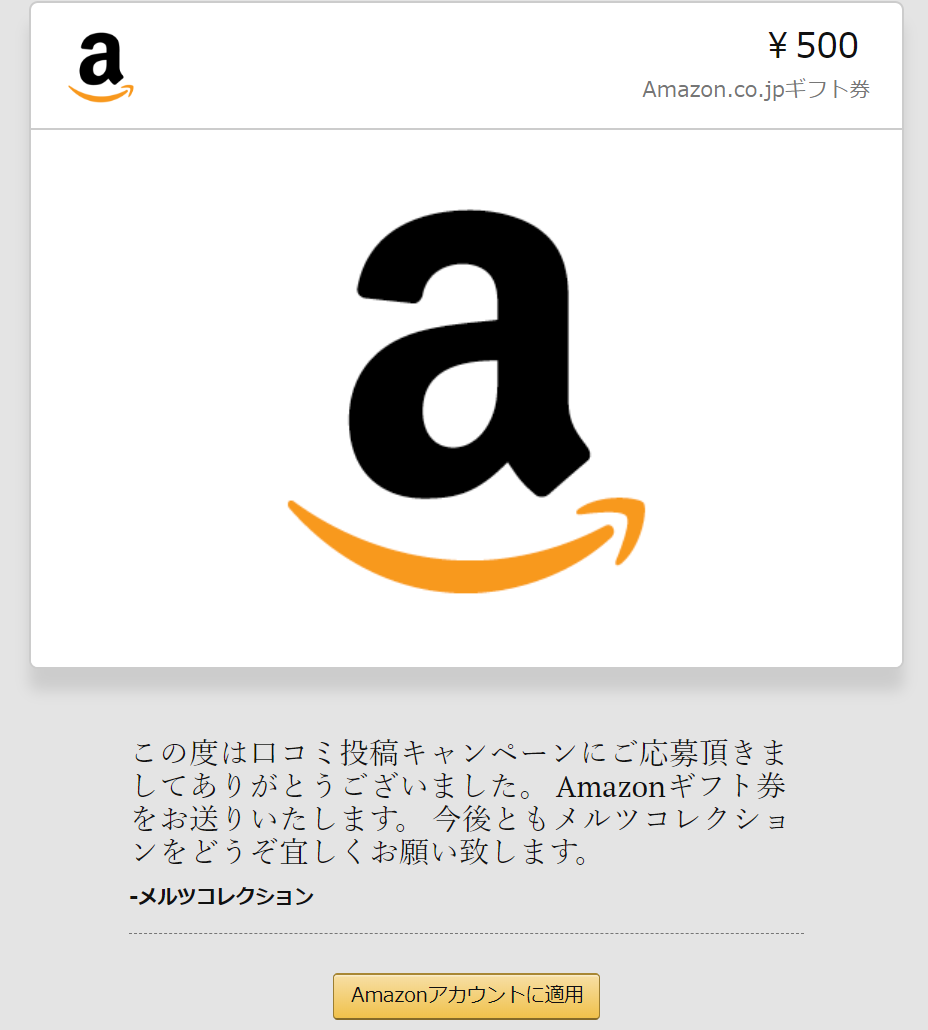Click the orange smile arrow under large logo
Image resolution: width=928 pixels, height=1030 pixels.
pyautogui.click(x=466, y=545)
